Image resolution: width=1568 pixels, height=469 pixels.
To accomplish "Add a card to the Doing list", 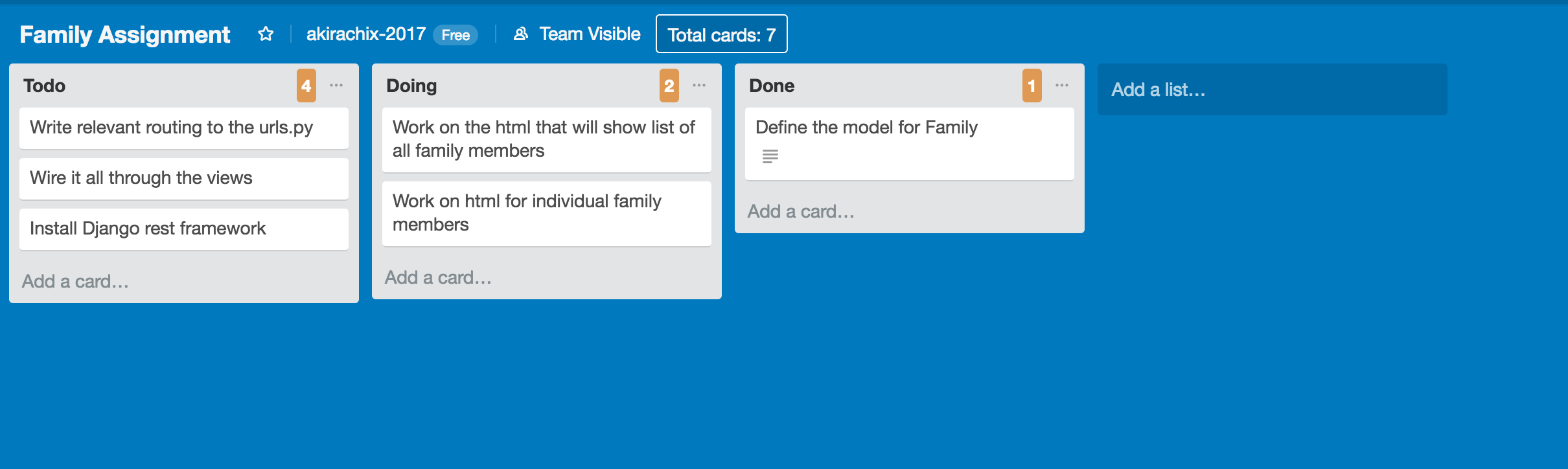I will coord(438,277).
